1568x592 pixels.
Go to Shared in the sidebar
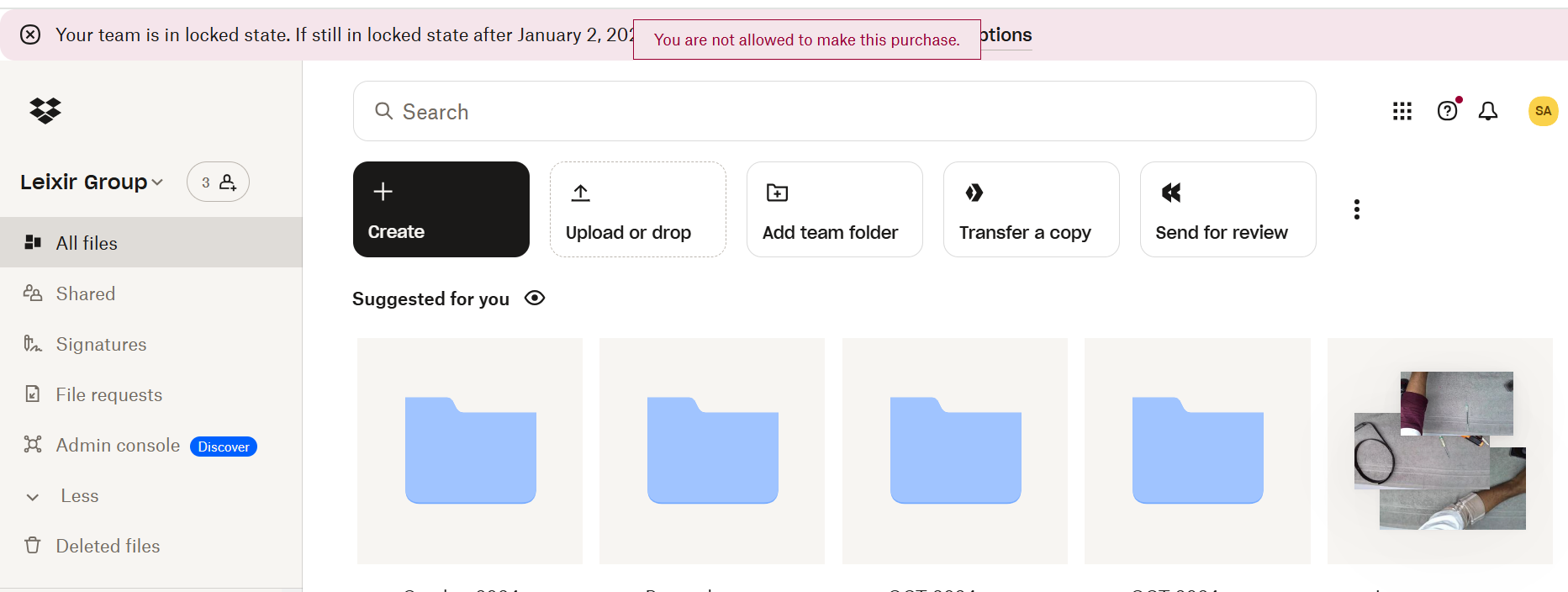[85, 293]
